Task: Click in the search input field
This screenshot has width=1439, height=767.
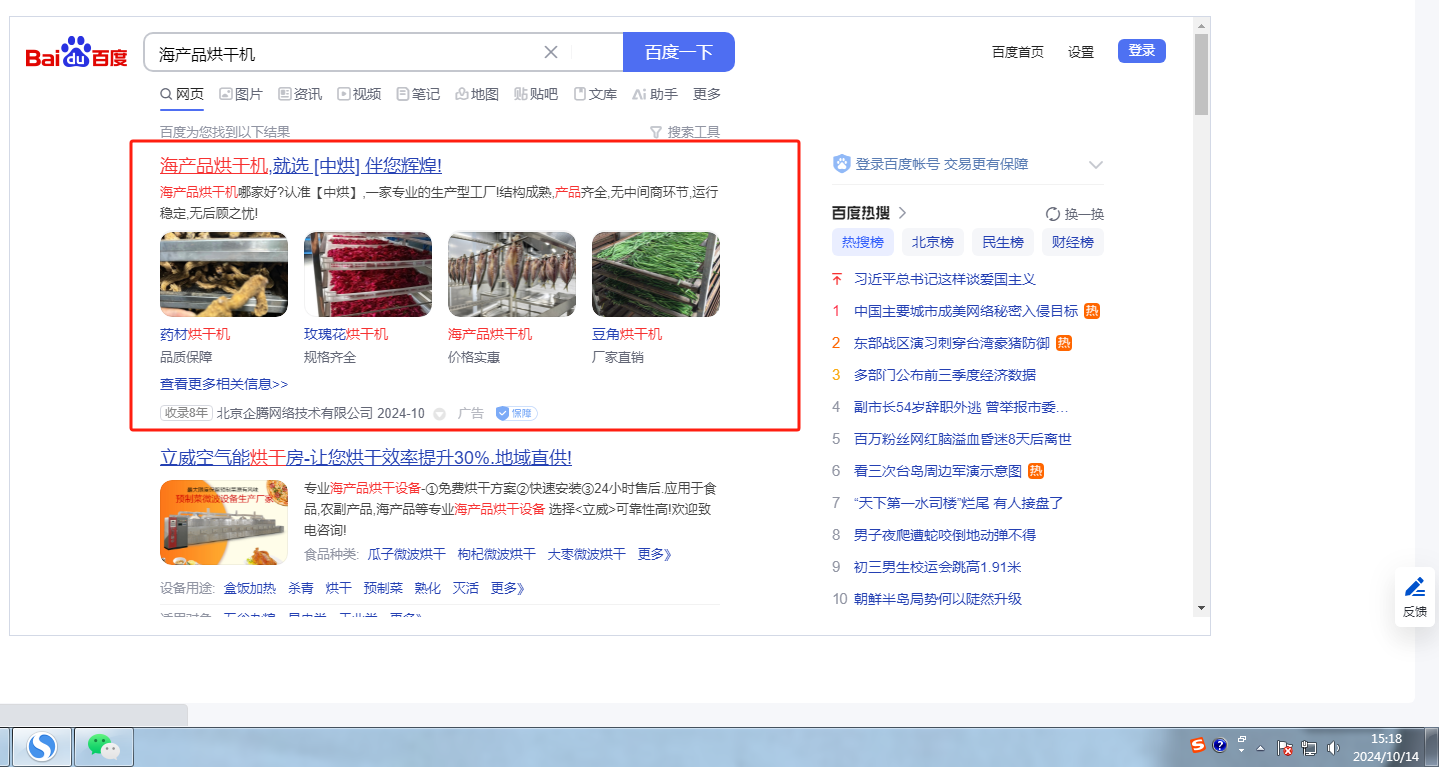Action: 340,53
